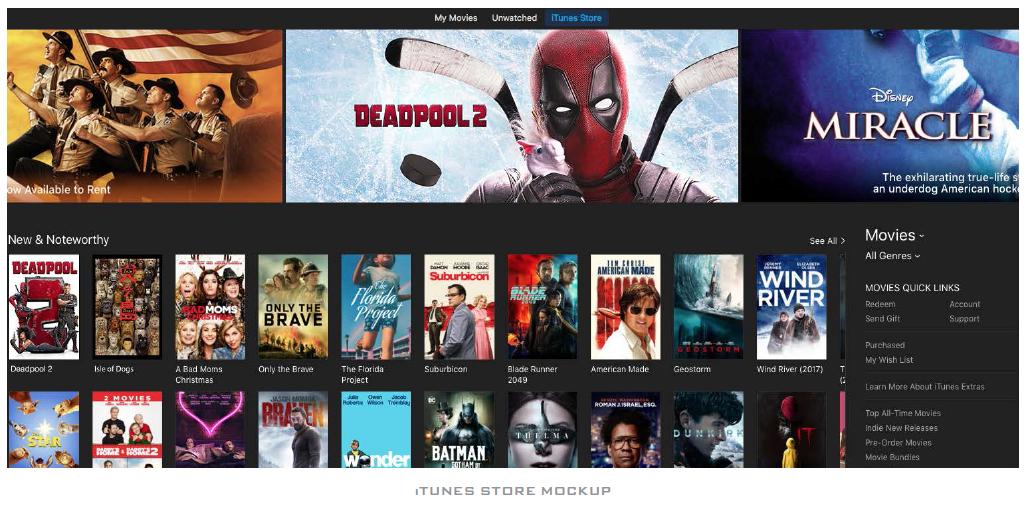Open the Movies category dropdown
1033x506 pixels.
[x=894, y=235]
